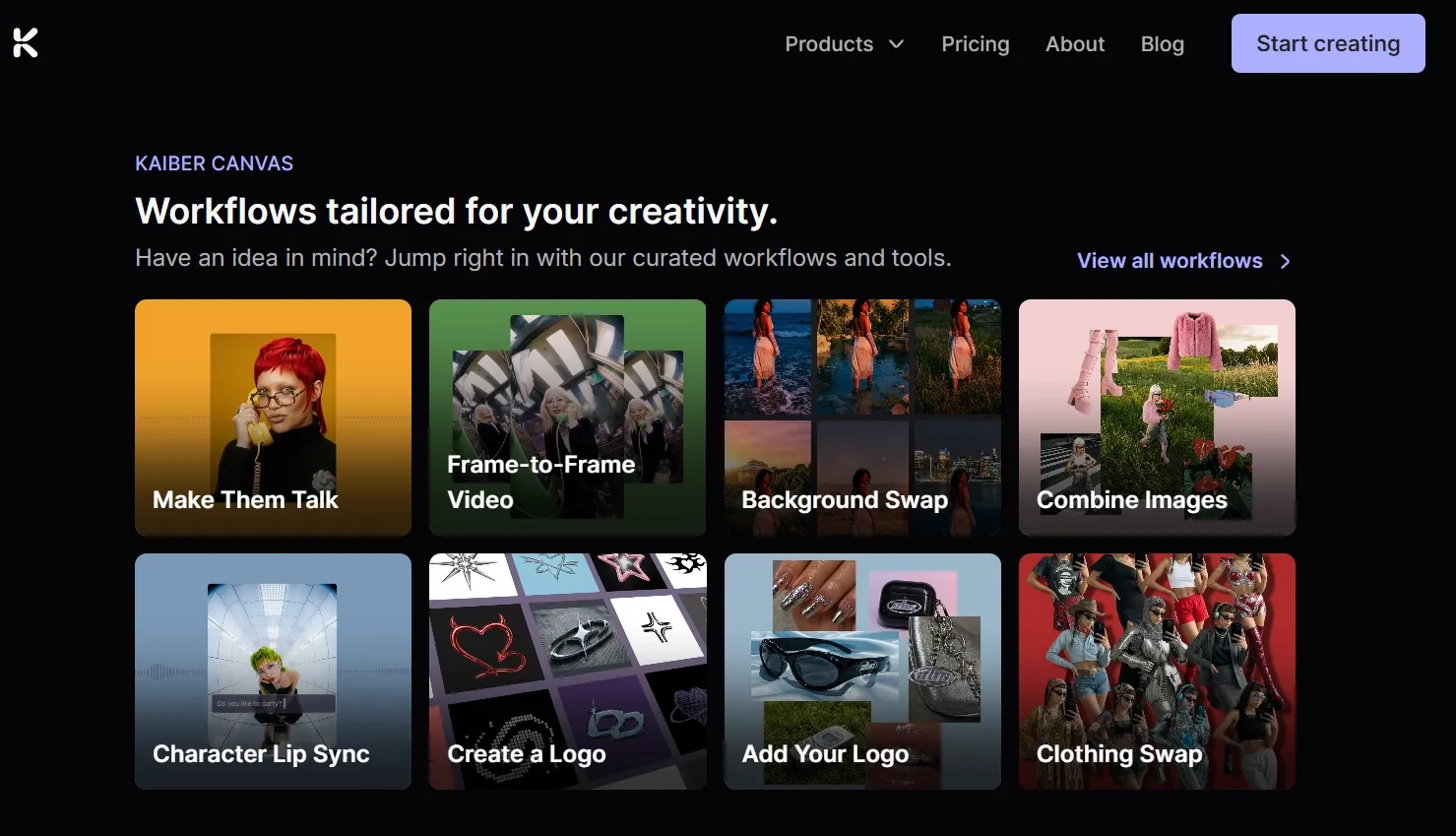Click the Kaiber K logo
The height and width of the screenshot is (836, 1456).
tap(26, 43)
